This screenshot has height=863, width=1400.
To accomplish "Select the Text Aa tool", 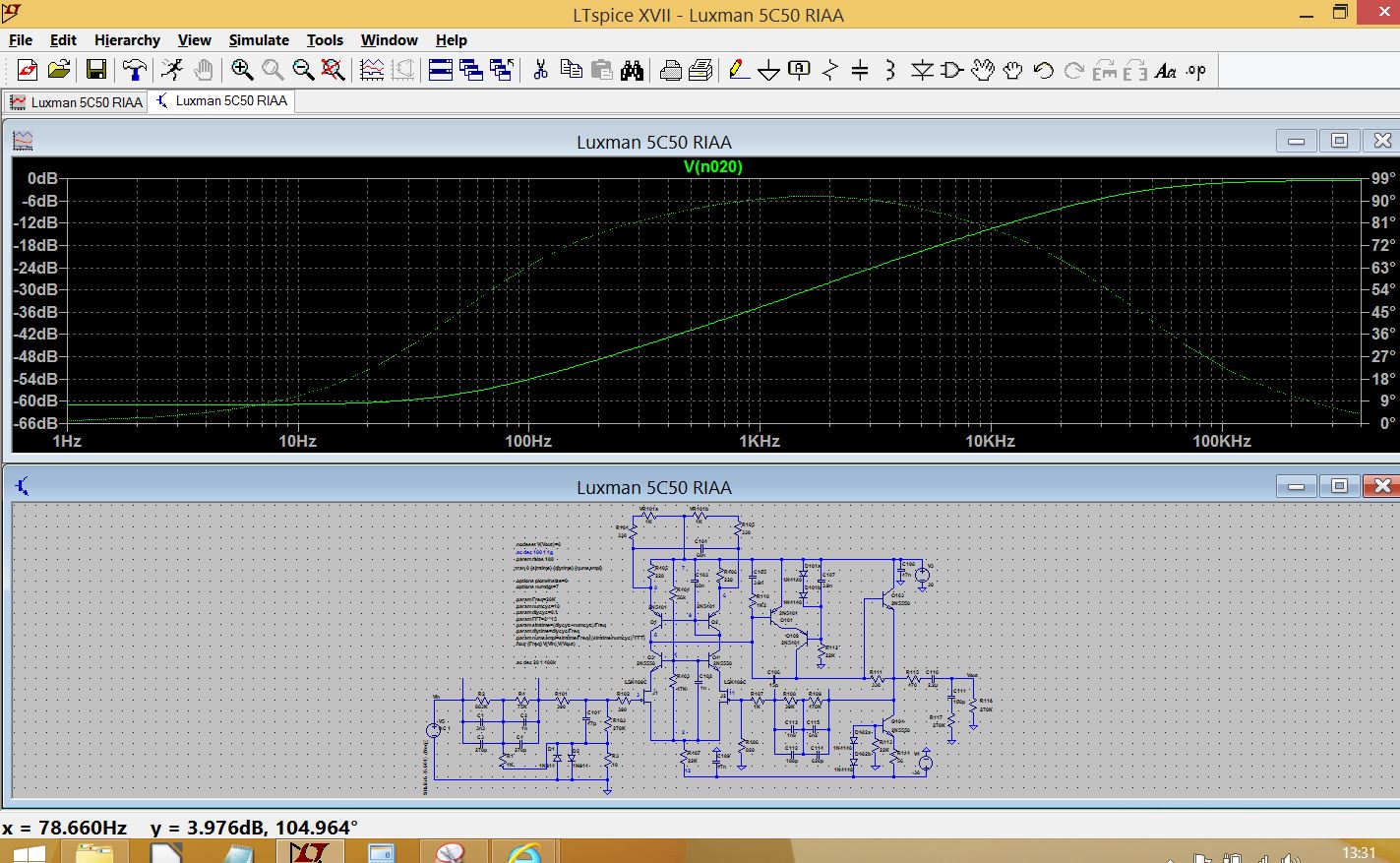I will click(x=1166, y=70).
